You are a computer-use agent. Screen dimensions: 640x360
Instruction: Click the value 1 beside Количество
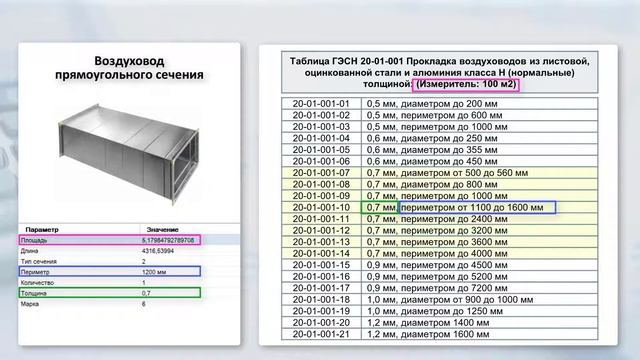tap(144, 283)
